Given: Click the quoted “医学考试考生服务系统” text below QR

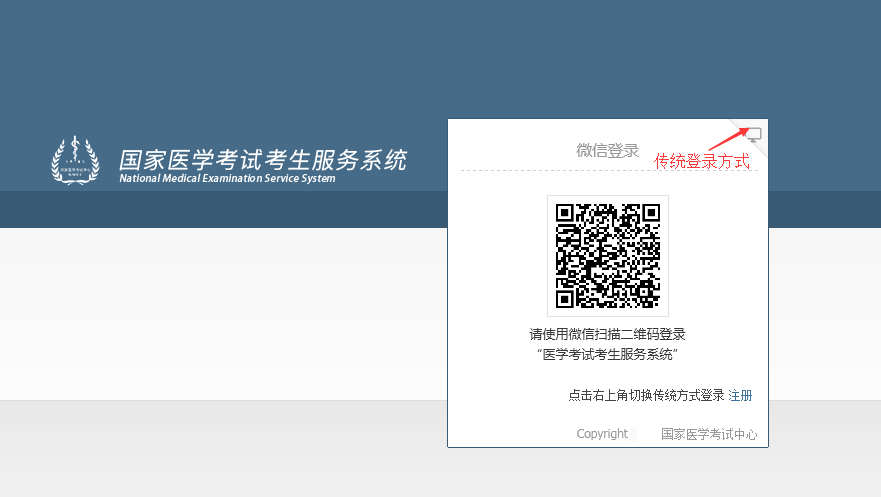Looking at the screenshot, I should coord(607,354).
